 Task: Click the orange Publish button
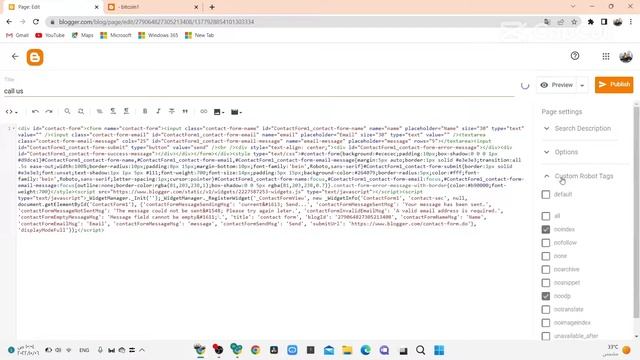(x=614, y=84)
